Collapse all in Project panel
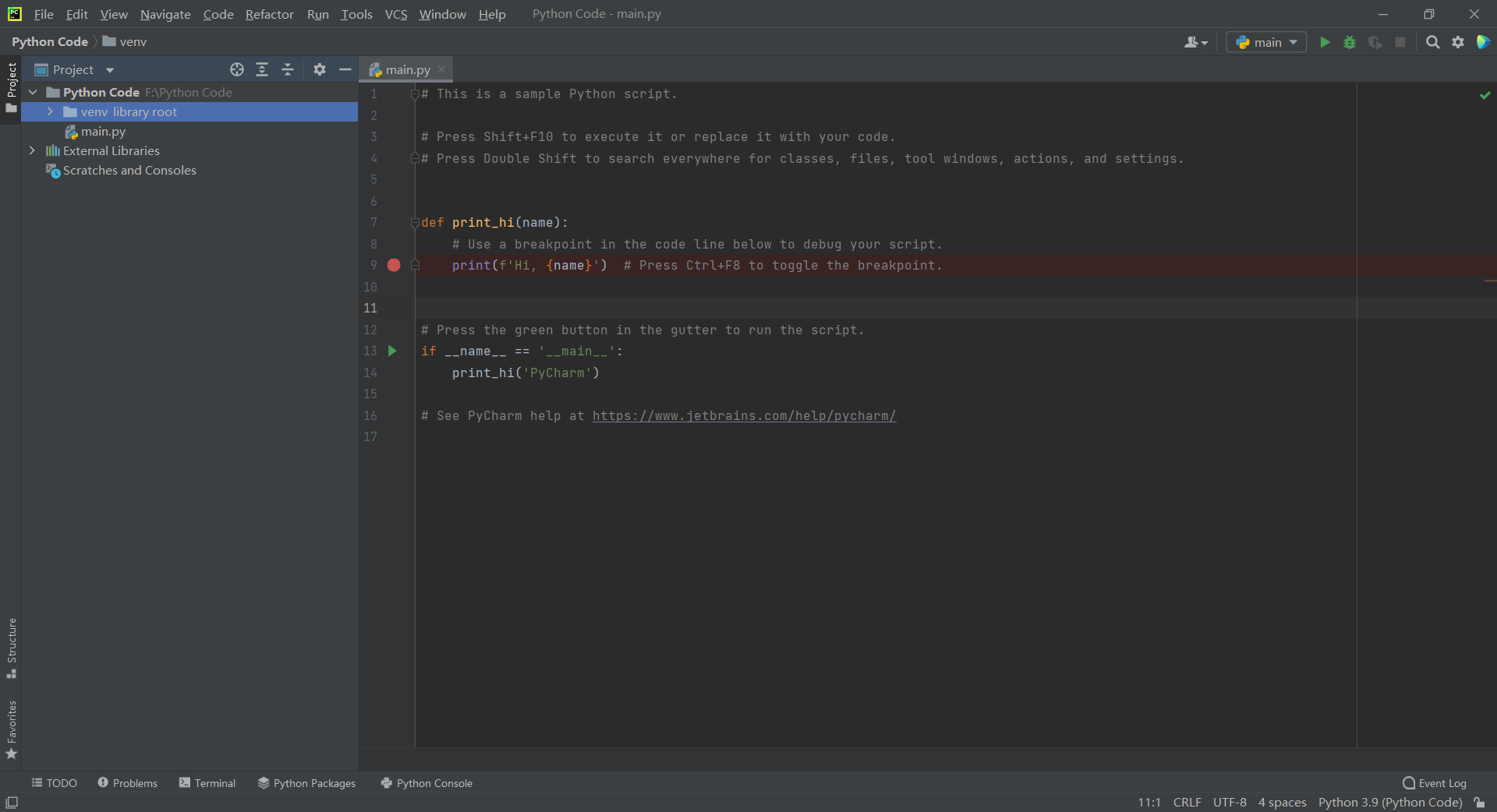 click(288, 69)
